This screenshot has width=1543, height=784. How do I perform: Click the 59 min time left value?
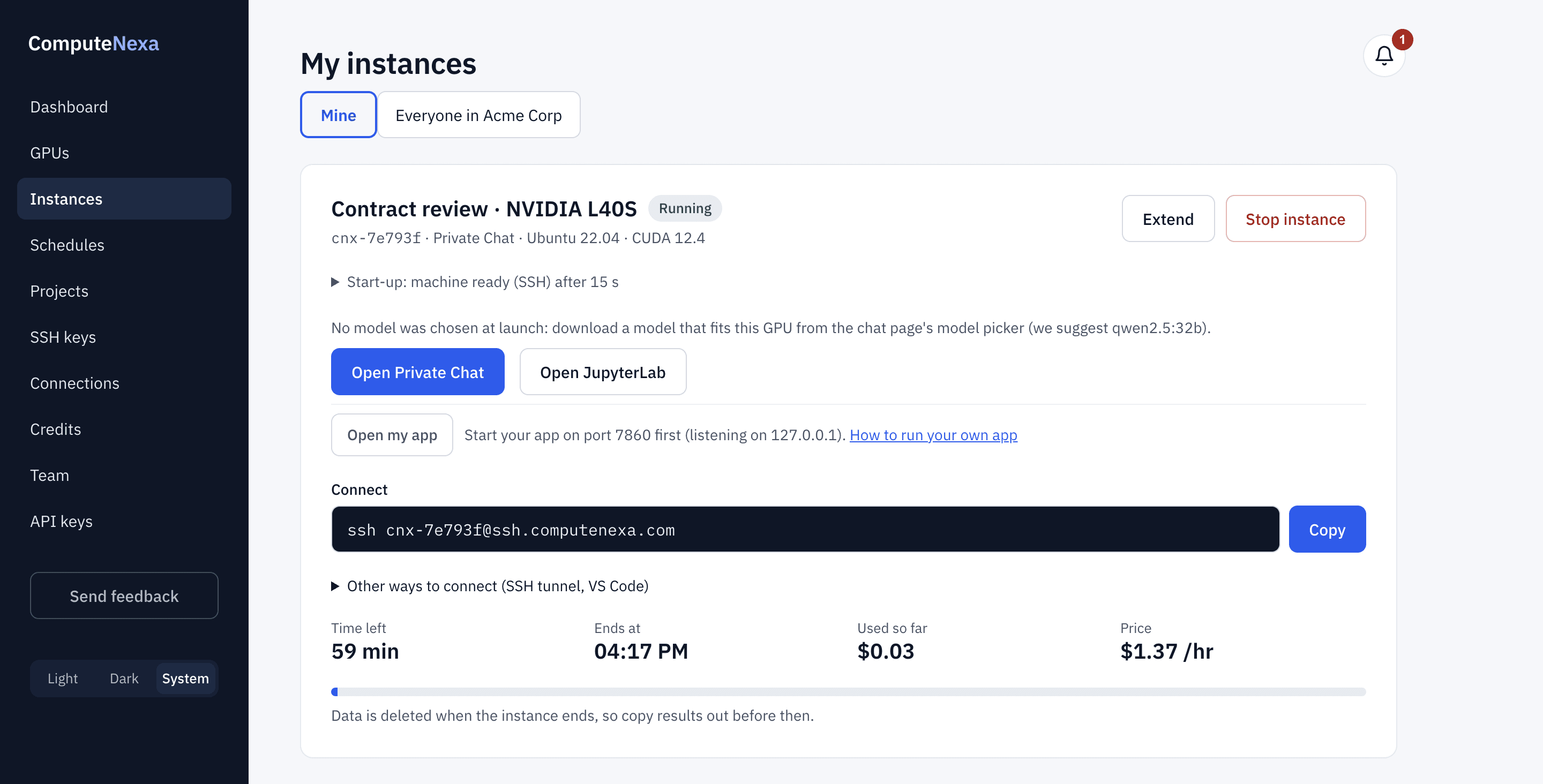pyautogui.click(x=365, y=651)
